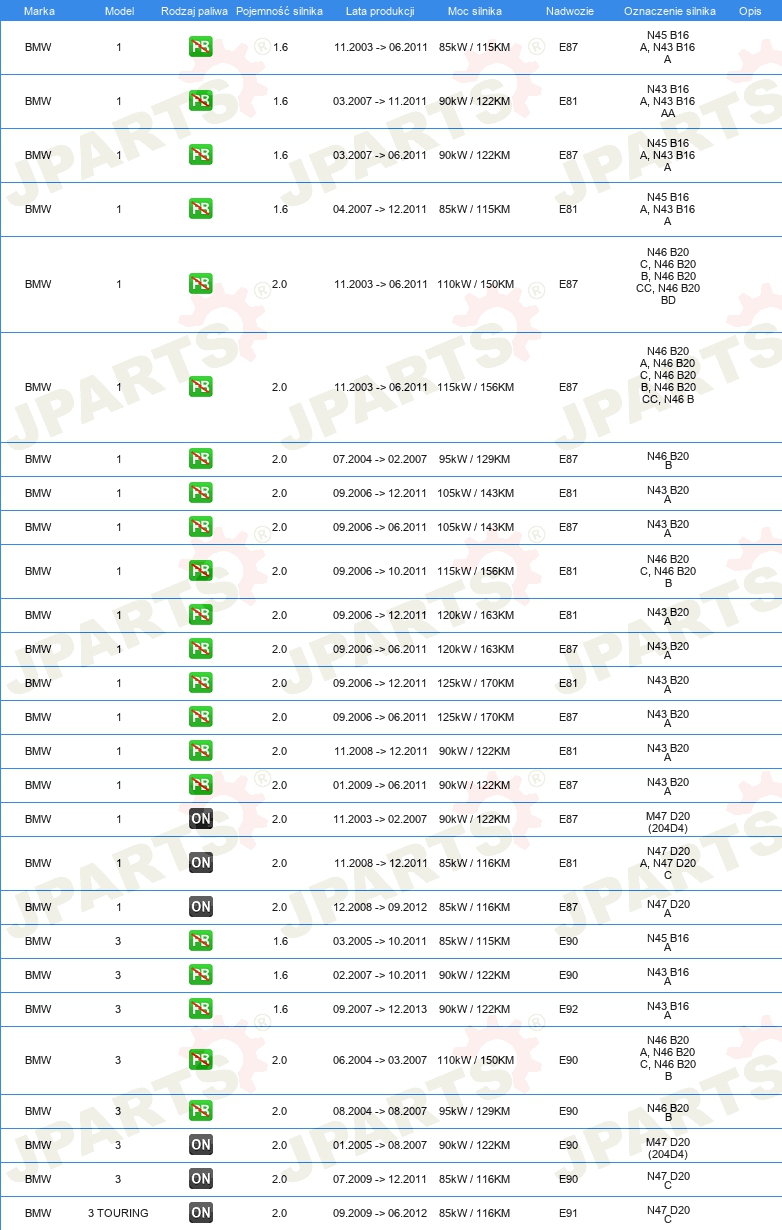782x1230 pixels.
Task: Click the '12.2008 -> 09.2012' production years cell
Action: (x=380, y=907)
